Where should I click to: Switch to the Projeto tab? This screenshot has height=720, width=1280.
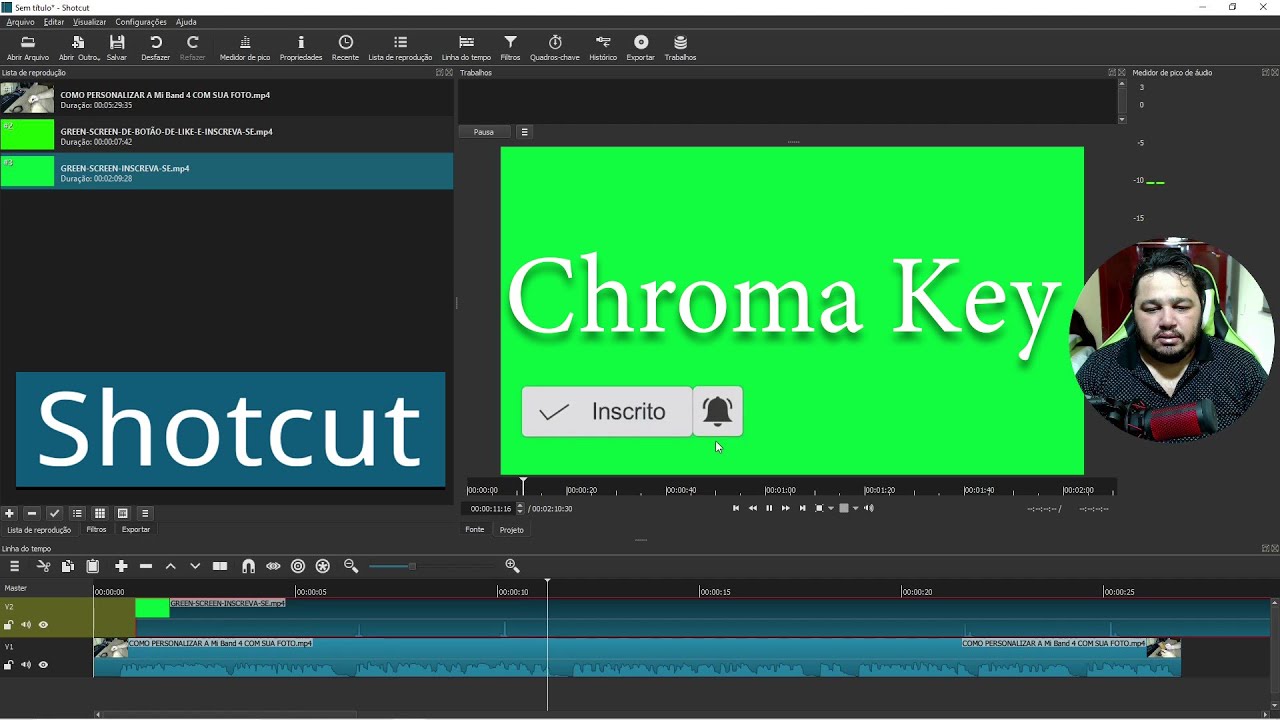511,530
